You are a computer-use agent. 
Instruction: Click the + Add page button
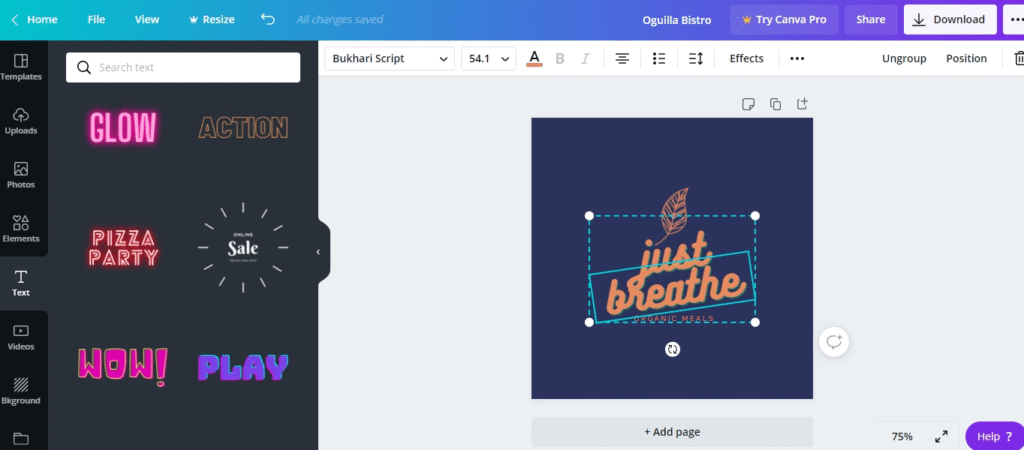672,432
